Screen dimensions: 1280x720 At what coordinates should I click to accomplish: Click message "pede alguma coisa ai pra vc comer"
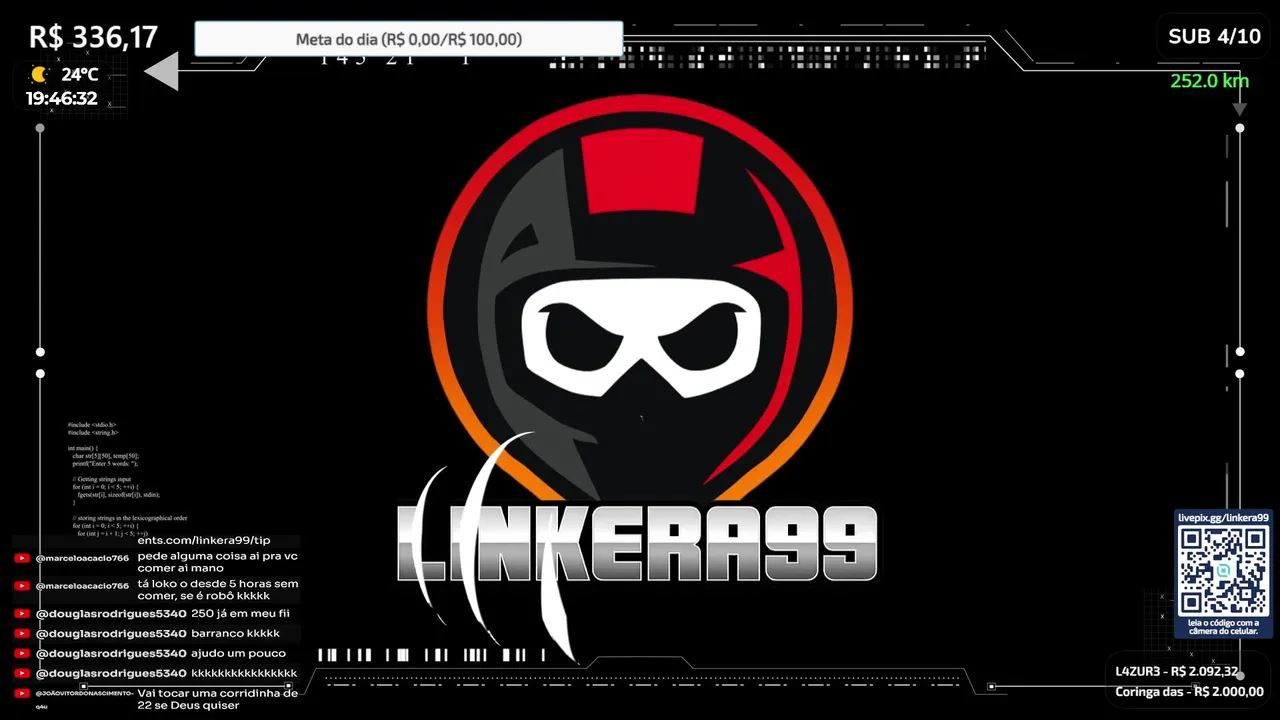click(217, 562)
